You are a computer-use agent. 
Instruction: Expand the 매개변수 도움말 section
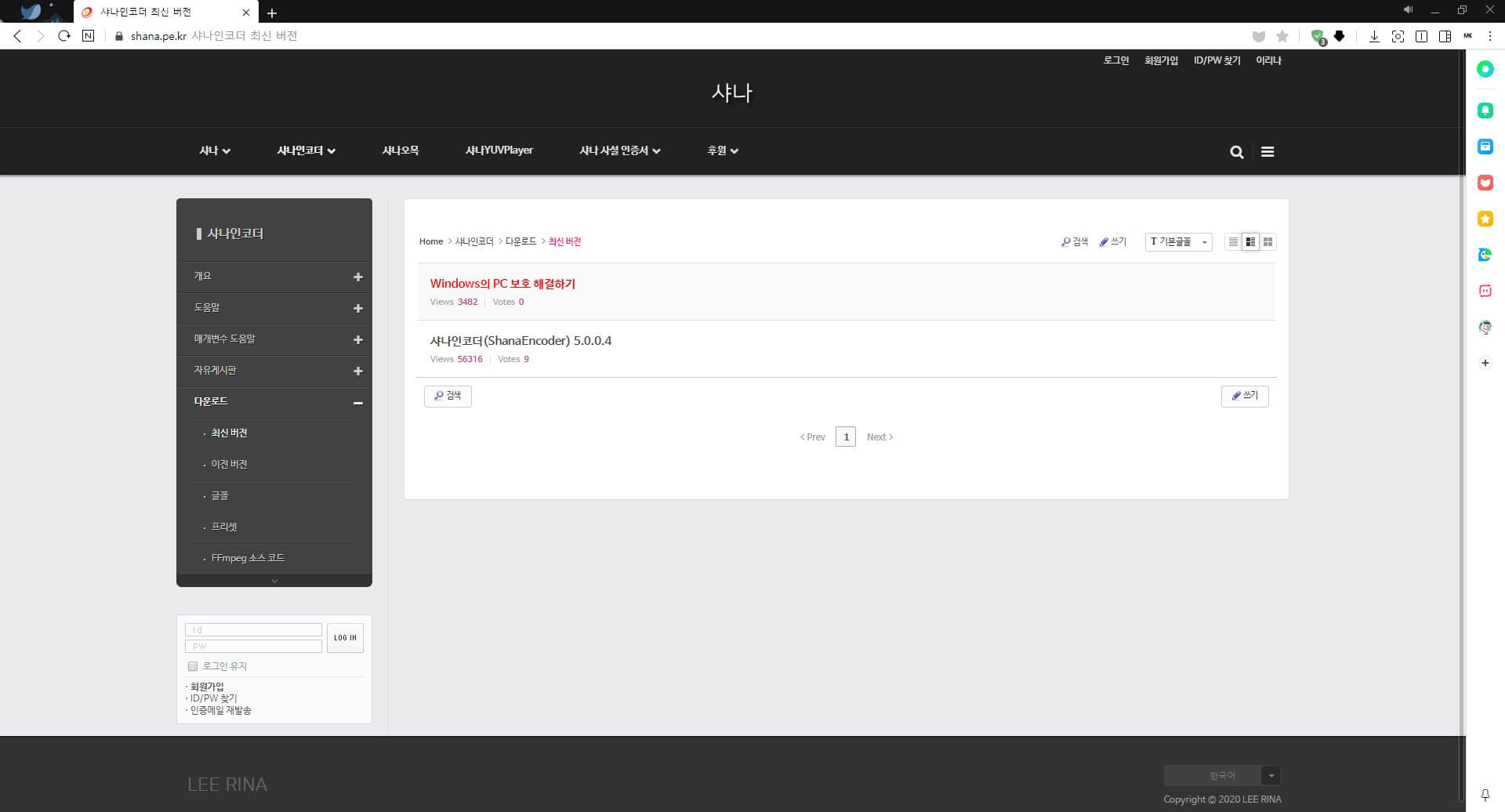[358, 339]
